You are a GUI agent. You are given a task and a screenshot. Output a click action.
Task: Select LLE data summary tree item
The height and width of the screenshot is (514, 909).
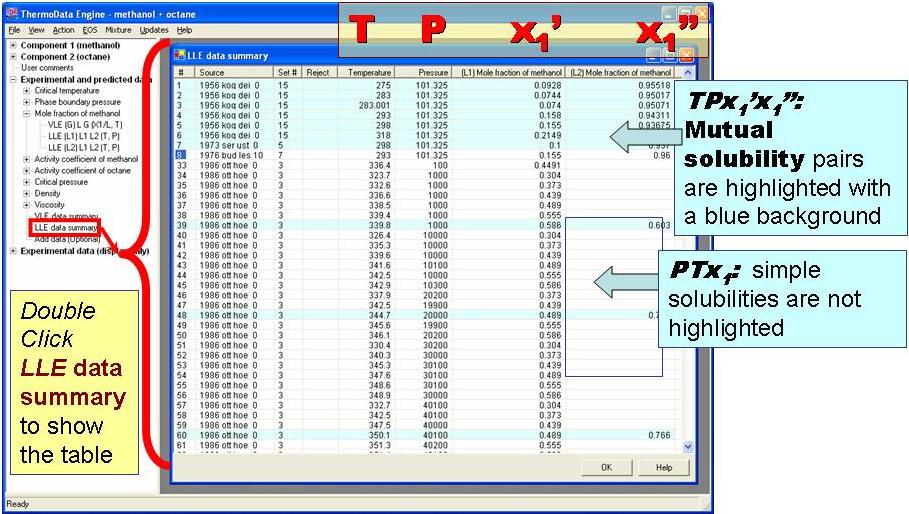(65, 228)
